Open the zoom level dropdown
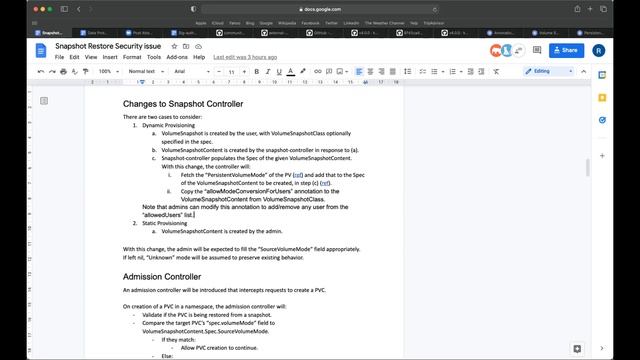This screenshot has height=360, width=640. tap(109, 71)
